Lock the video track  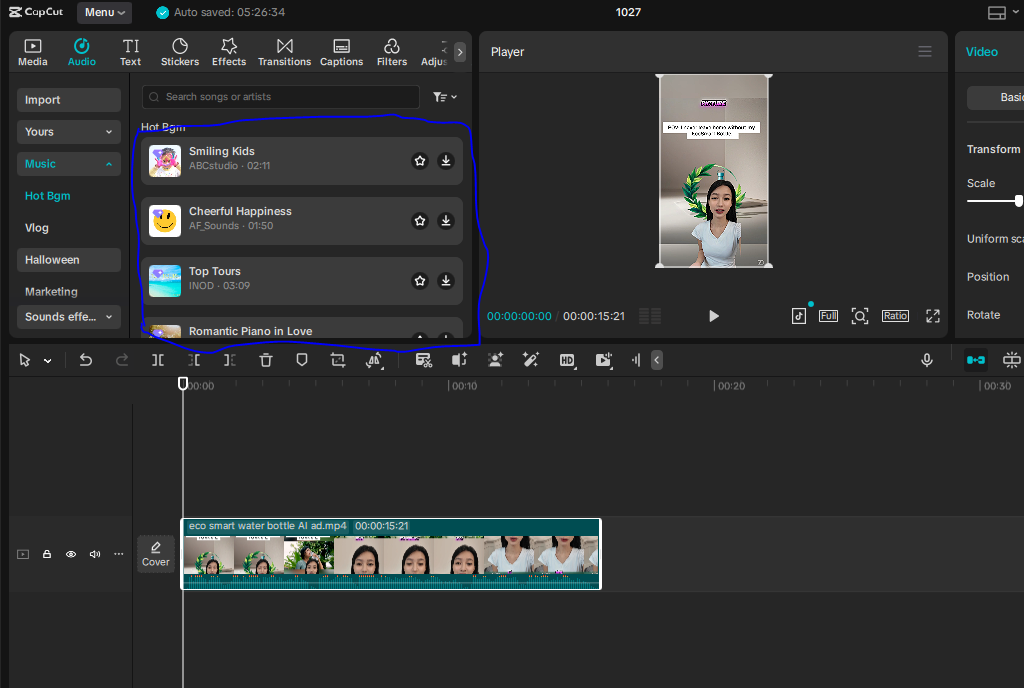[x=47, y=554]
